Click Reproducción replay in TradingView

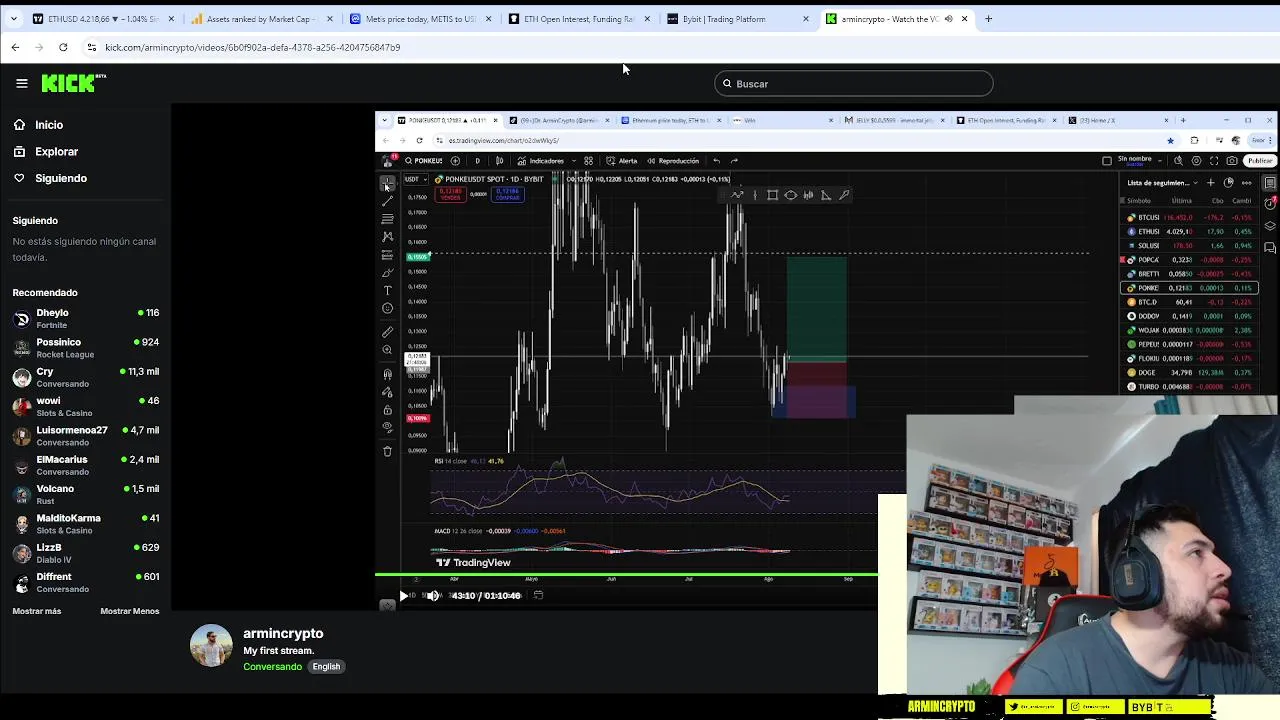[673, 161]
